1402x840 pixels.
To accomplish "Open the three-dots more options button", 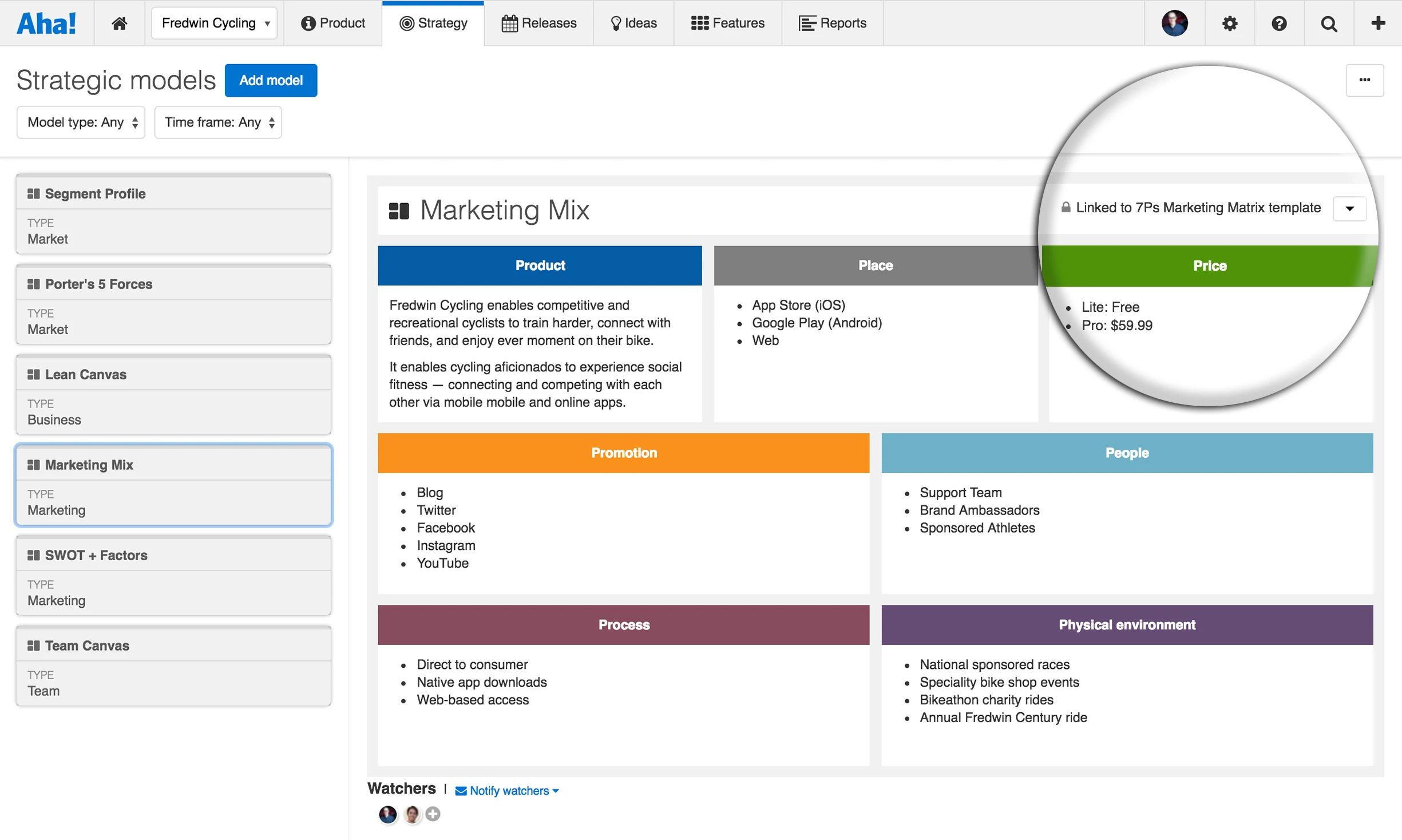I will click(x=1364, y=80).
